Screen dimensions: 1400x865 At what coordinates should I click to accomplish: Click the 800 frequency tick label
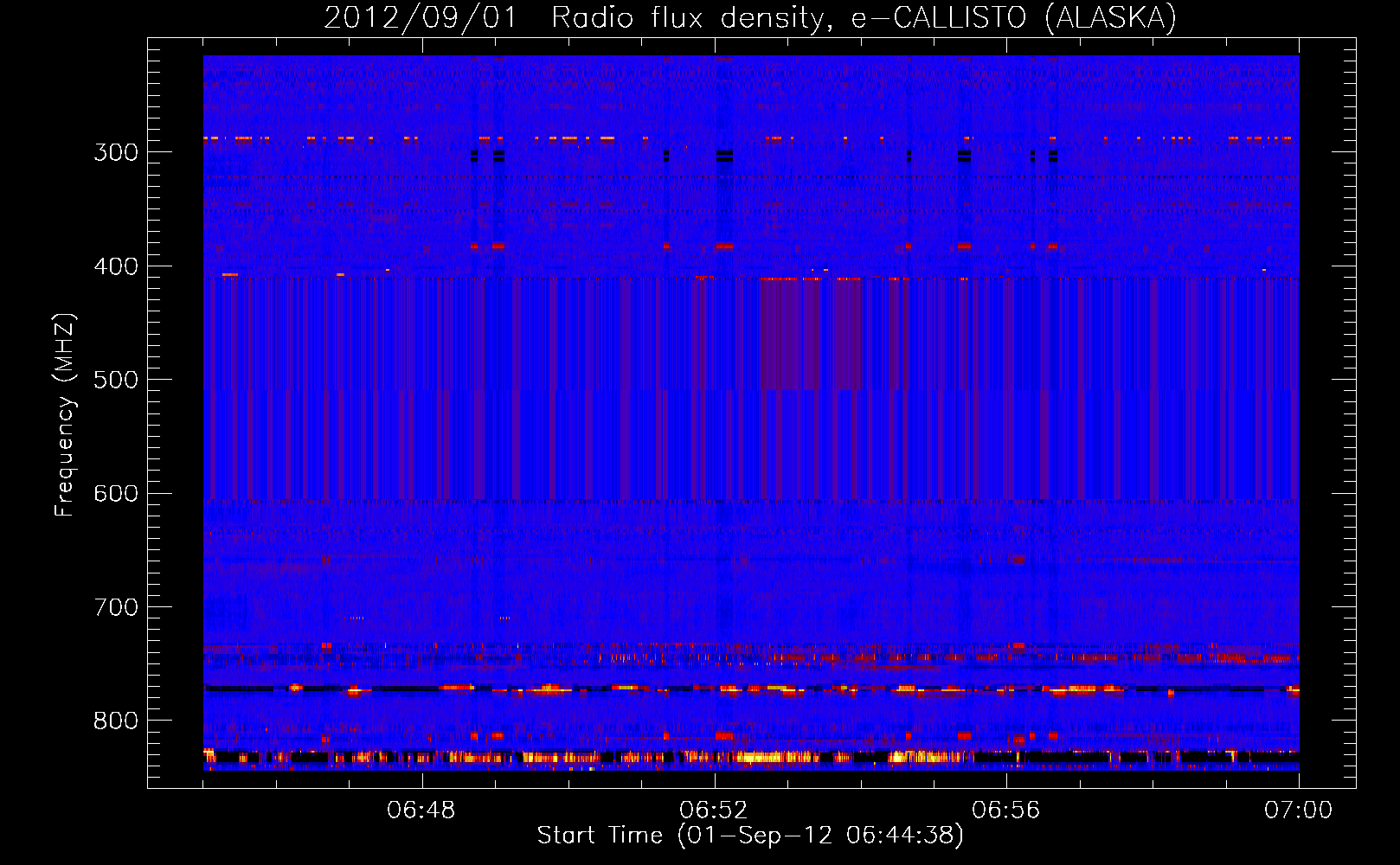(x=116, y=721)
